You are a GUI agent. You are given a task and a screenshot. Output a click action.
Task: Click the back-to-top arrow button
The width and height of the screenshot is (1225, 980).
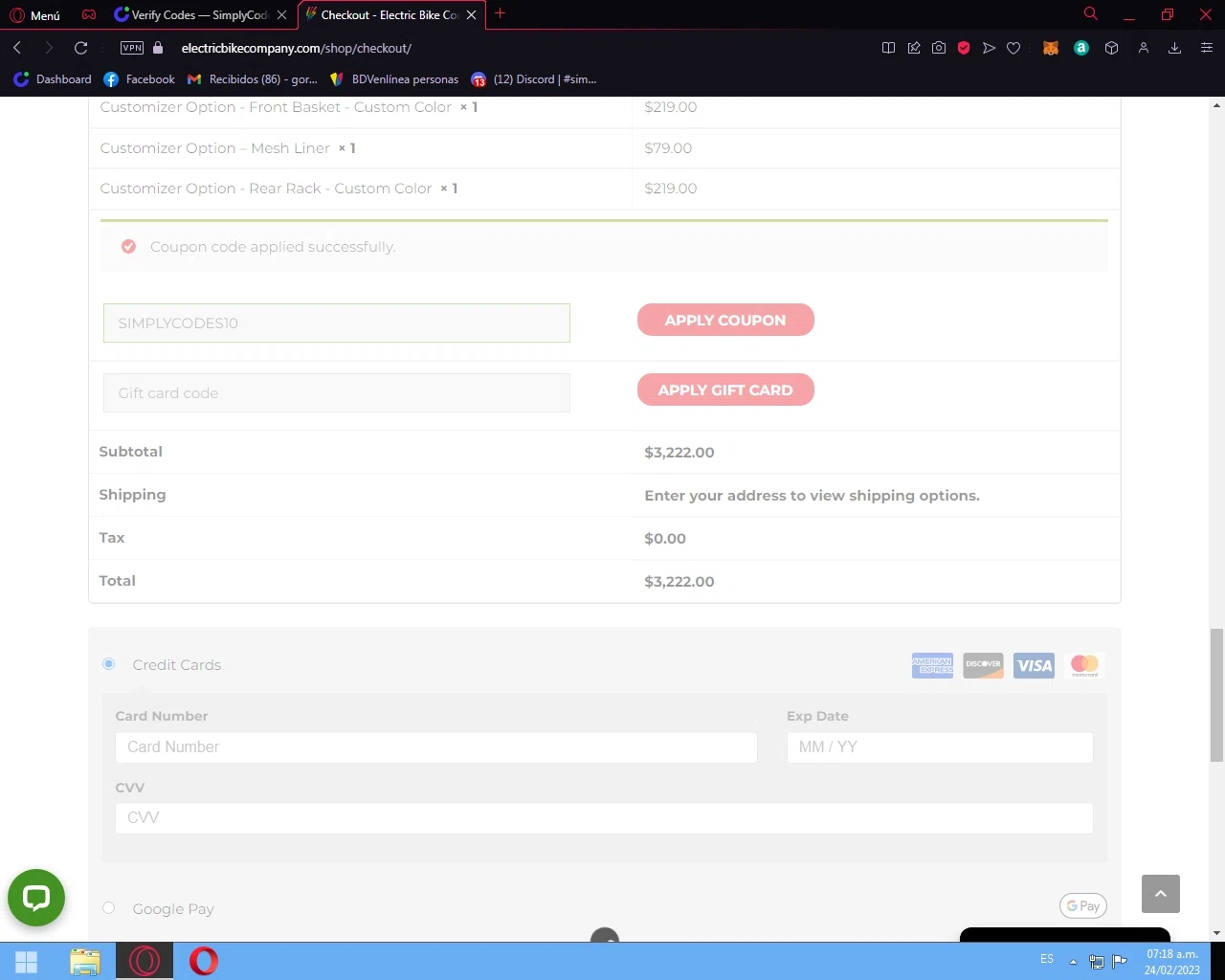(1161, 894)
